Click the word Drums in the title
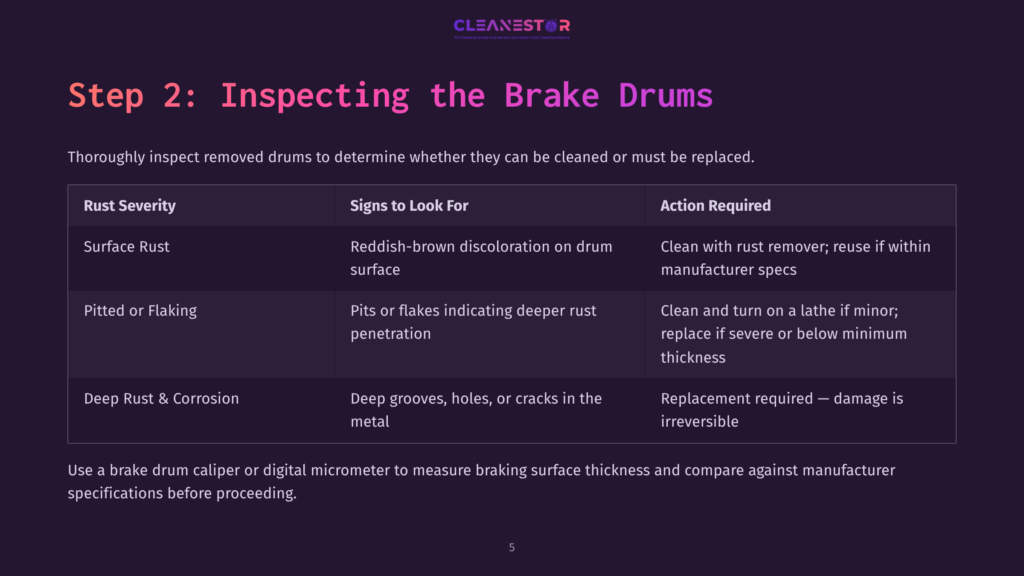The image size is (1024, 576). [x=665, y=95]
